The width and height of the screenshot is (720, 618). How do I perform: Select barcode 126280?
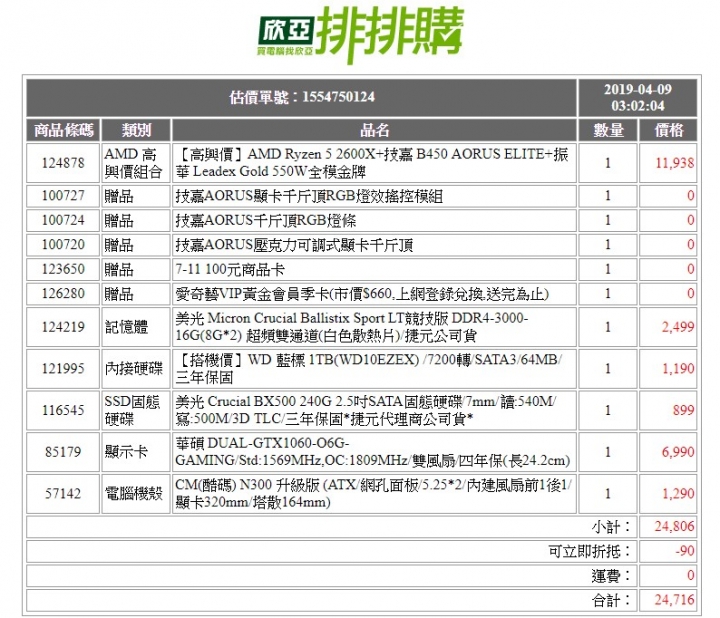point(63,293)
